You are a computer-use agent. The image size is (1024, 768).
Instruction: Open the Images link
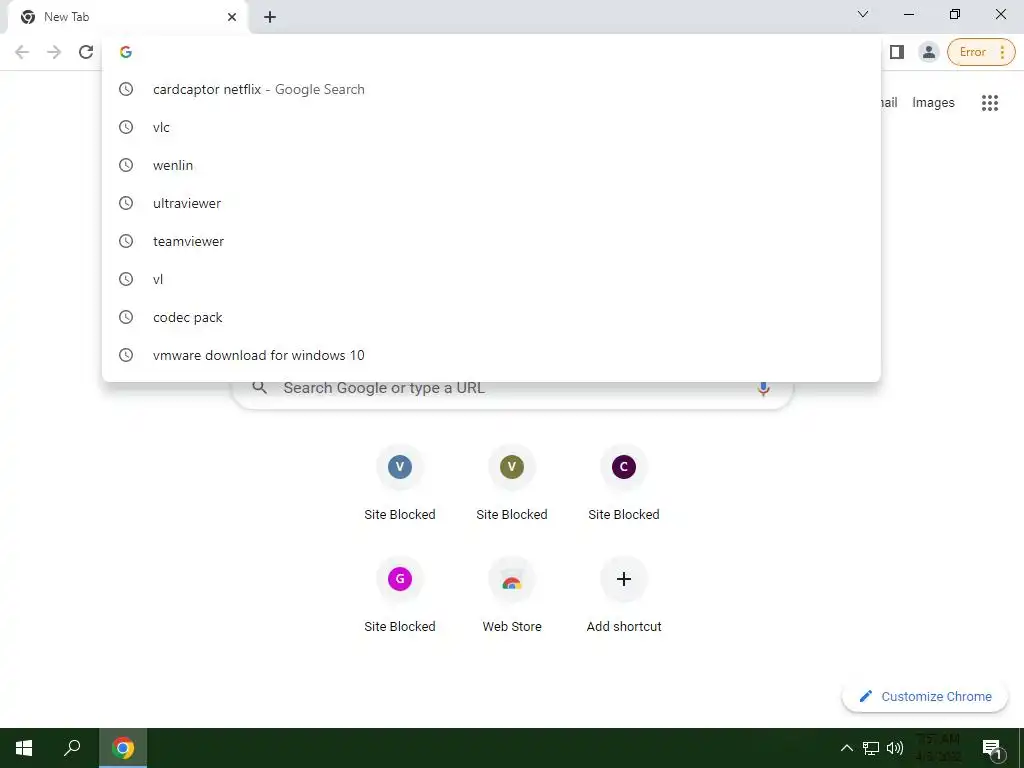tap(933, 103)
